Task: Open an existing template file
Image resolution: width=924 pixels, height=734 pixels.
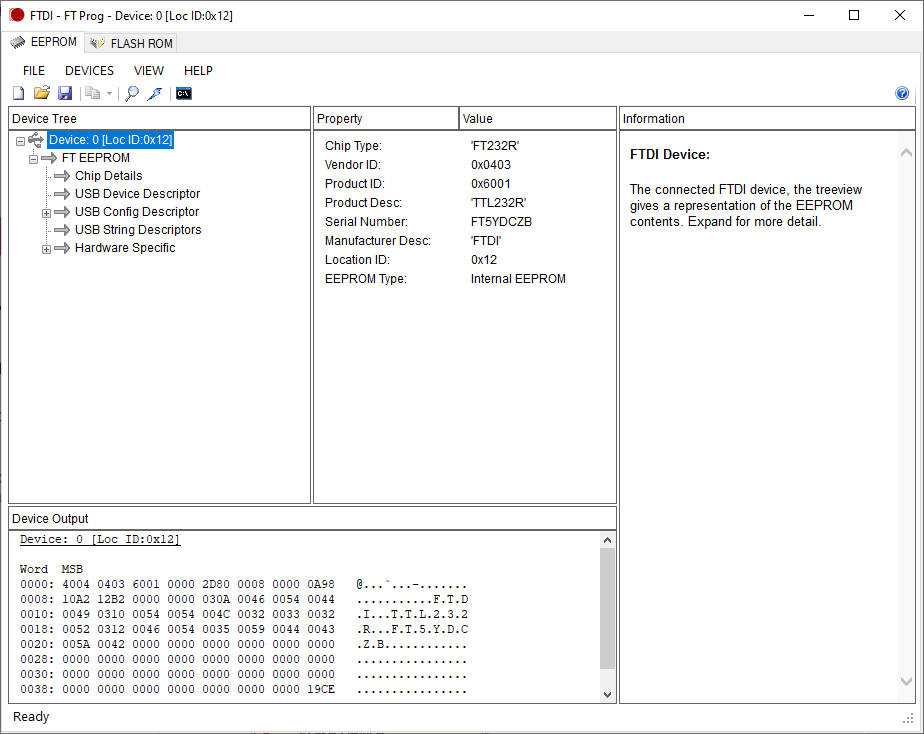Action: (x=41, y=93)
